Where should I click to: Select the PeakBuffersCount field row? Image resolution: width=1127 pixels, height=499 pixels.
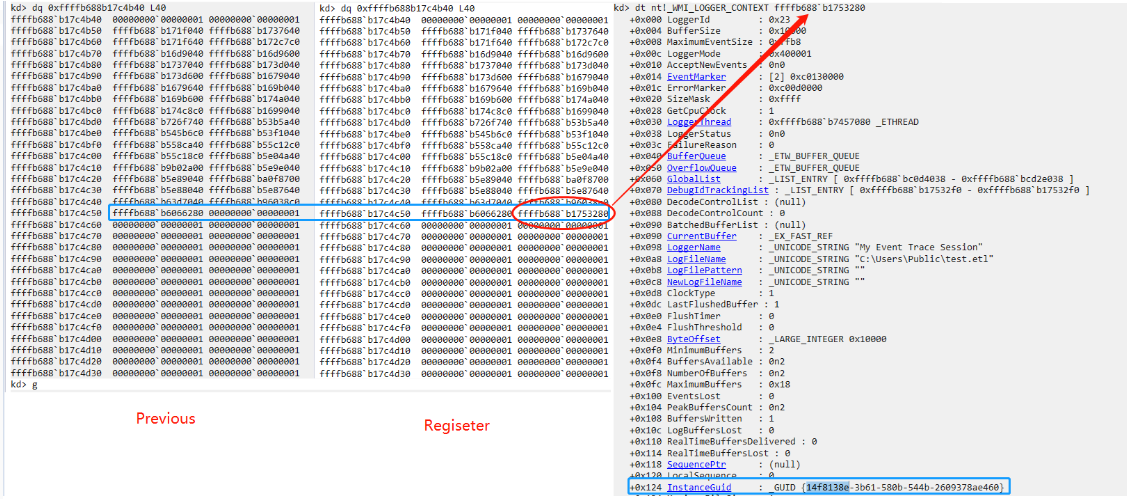coord(708,408)
